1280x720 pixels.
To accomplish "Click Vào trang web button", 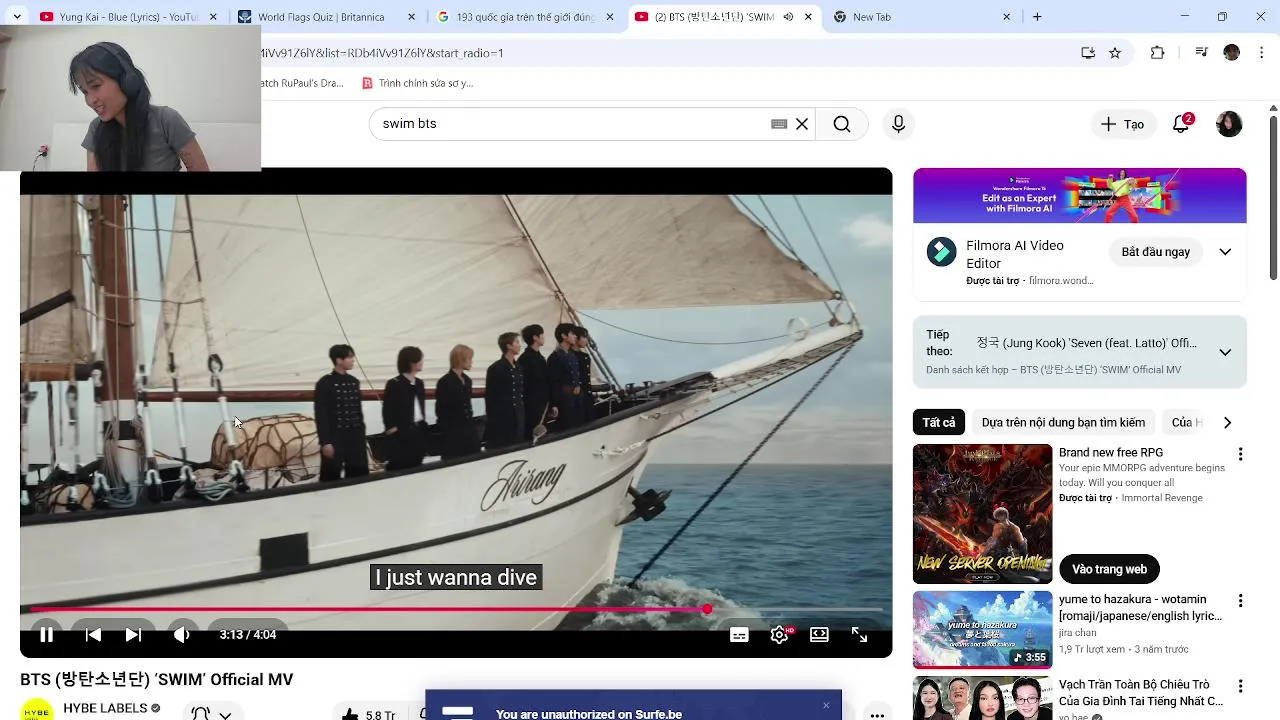I will point(1109,569).
